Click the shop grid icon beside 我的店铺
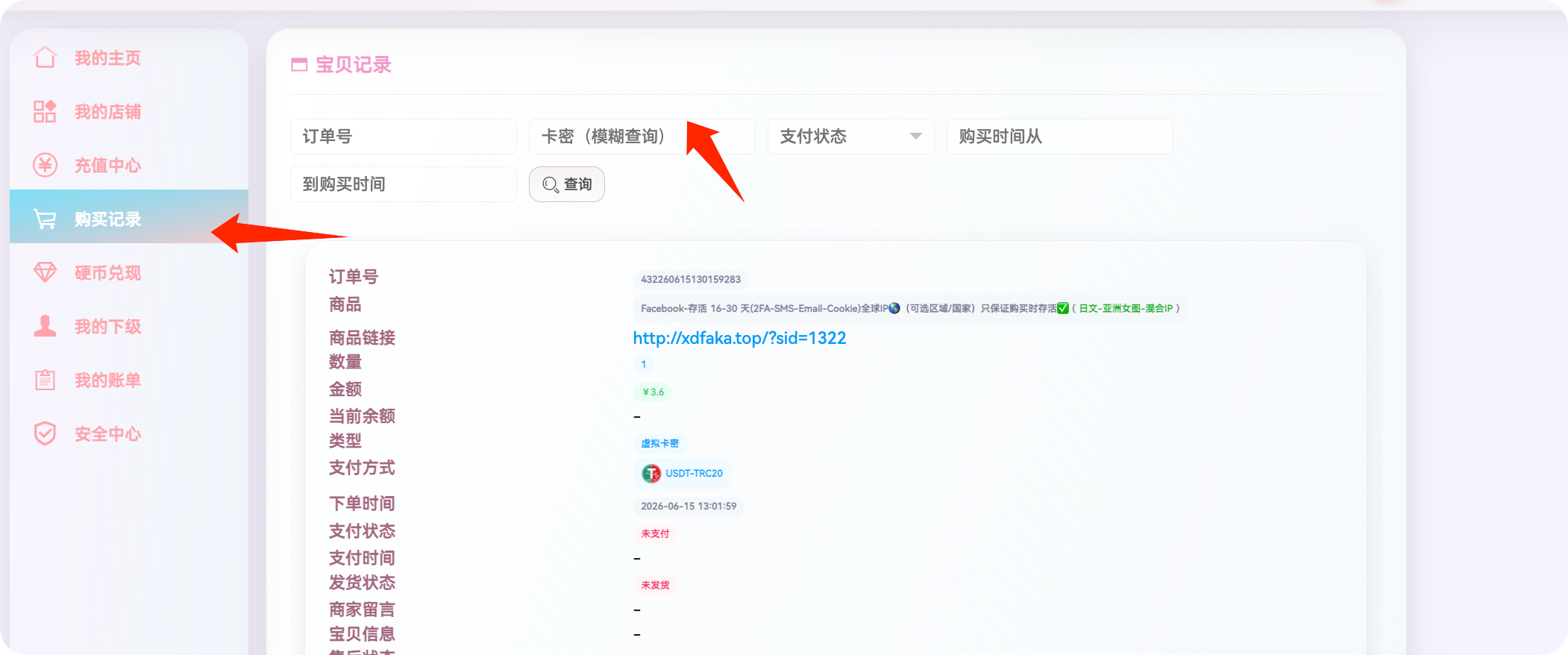The height and width of the screenshot is (655, 1568). pyautogui.click(x=45, y=111)
